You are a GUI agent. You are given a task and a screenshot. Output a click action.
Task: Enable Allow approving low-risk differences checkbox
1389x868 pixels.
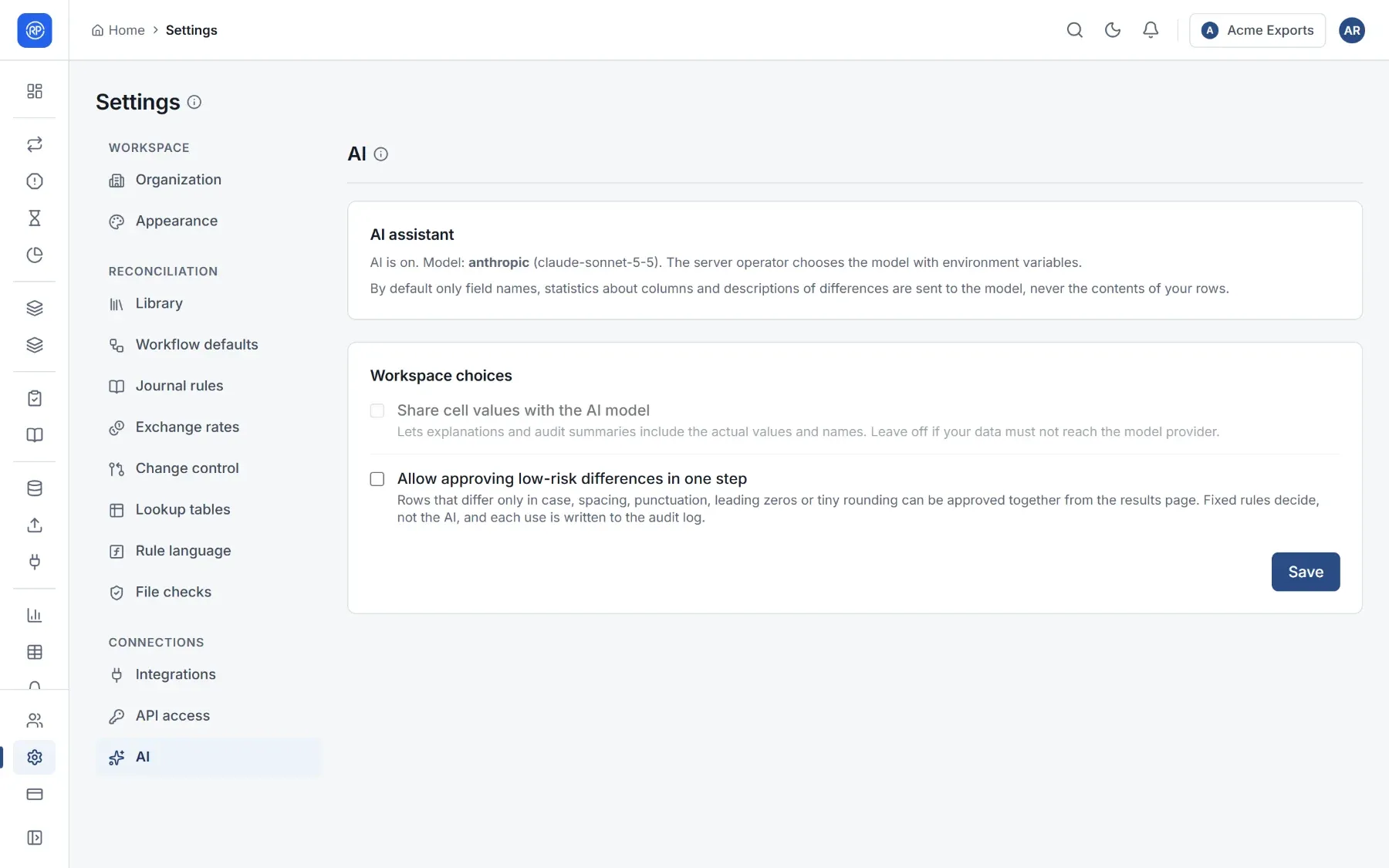point(377,479)
